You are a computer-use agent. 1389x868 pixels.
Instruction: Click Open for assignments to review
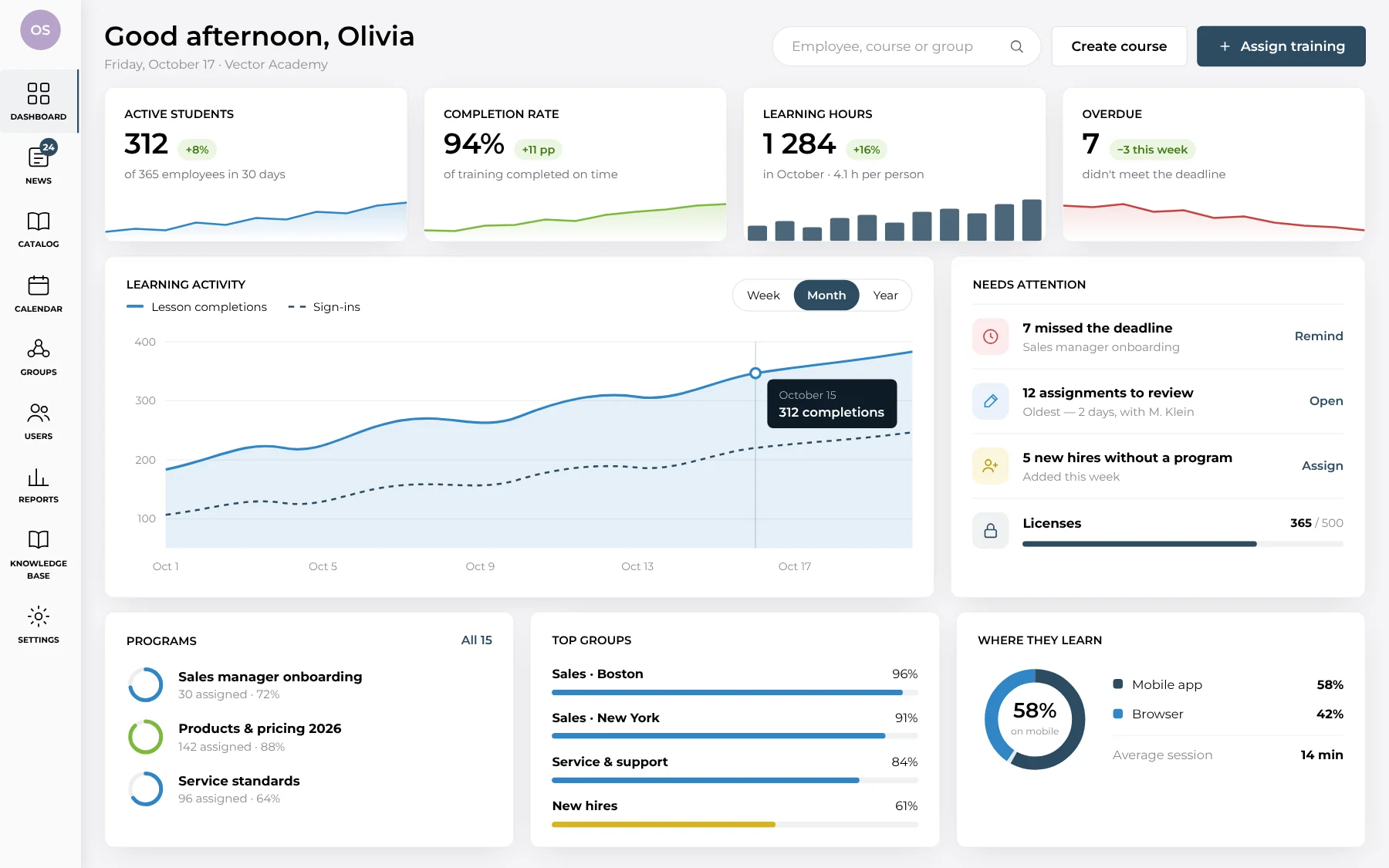[x=1326, y=401]
